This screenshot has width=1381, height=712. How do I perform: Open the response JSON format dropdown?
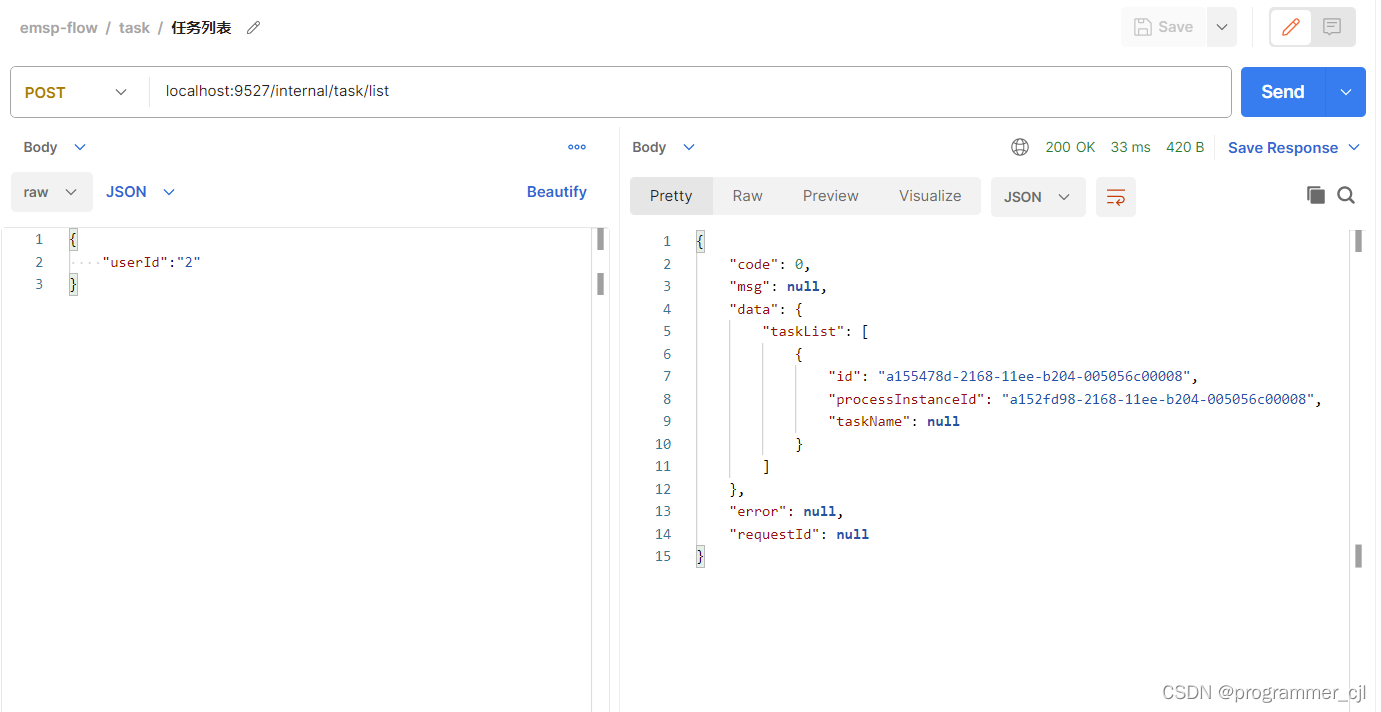[x=1038, y=197]
